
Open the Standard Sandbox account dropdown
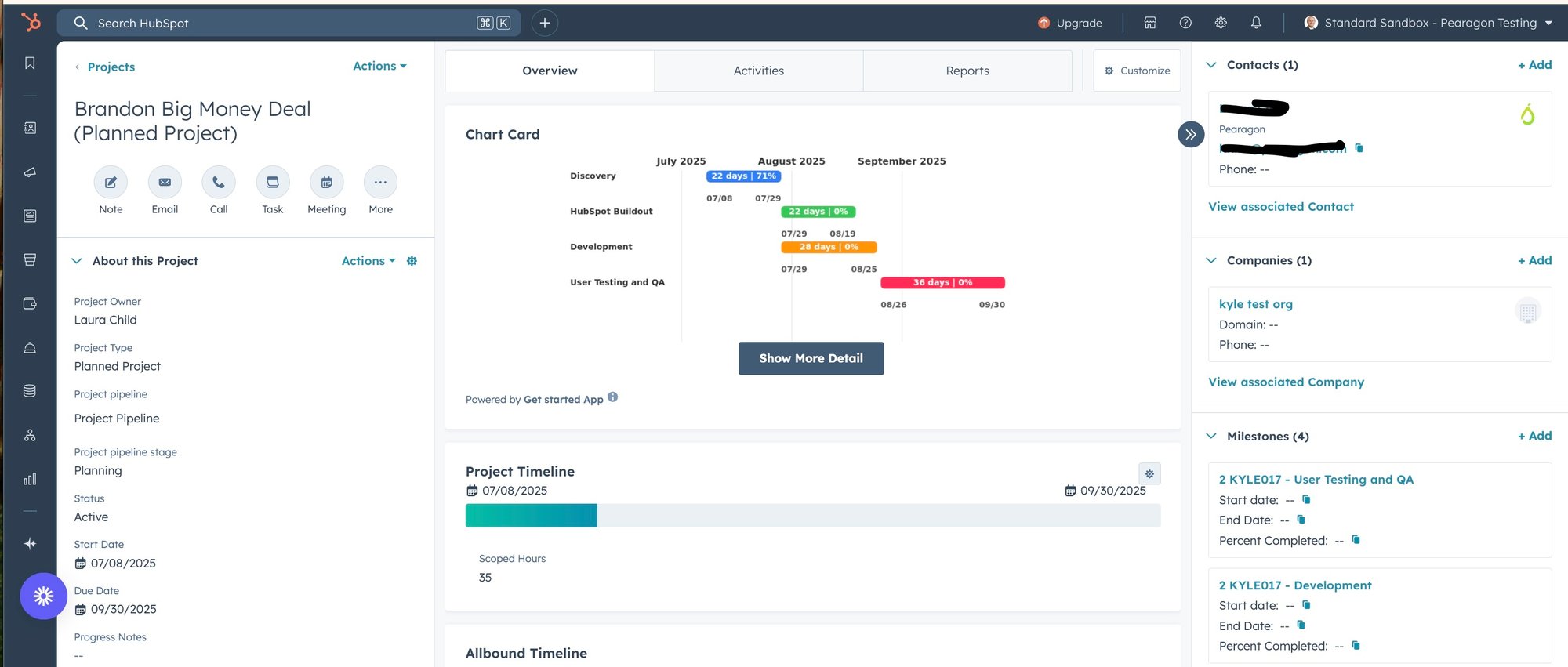(1428, 23)
